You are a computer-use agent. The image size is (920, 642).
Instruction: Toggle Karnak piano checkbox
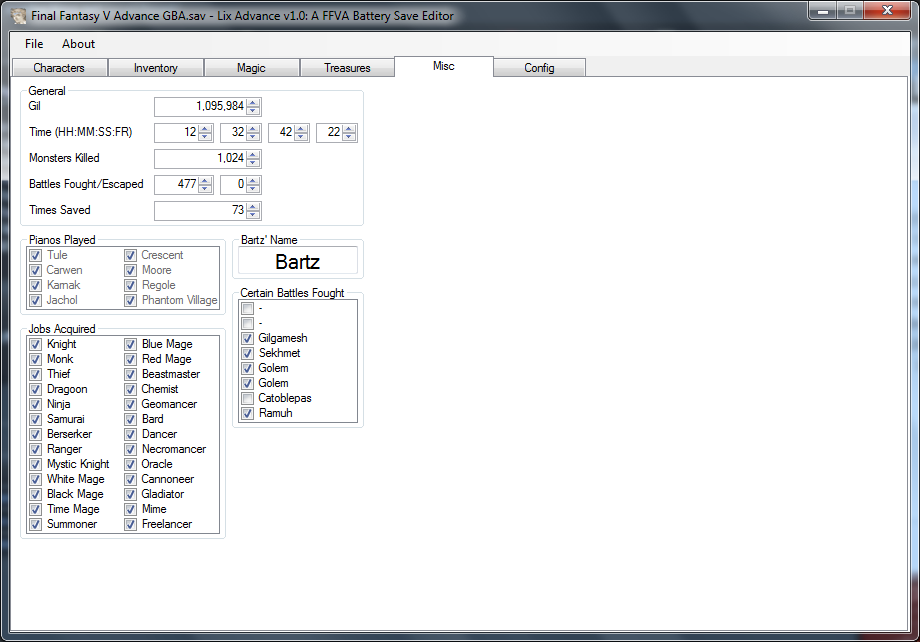pyautogui.click(x=36, y=285)
